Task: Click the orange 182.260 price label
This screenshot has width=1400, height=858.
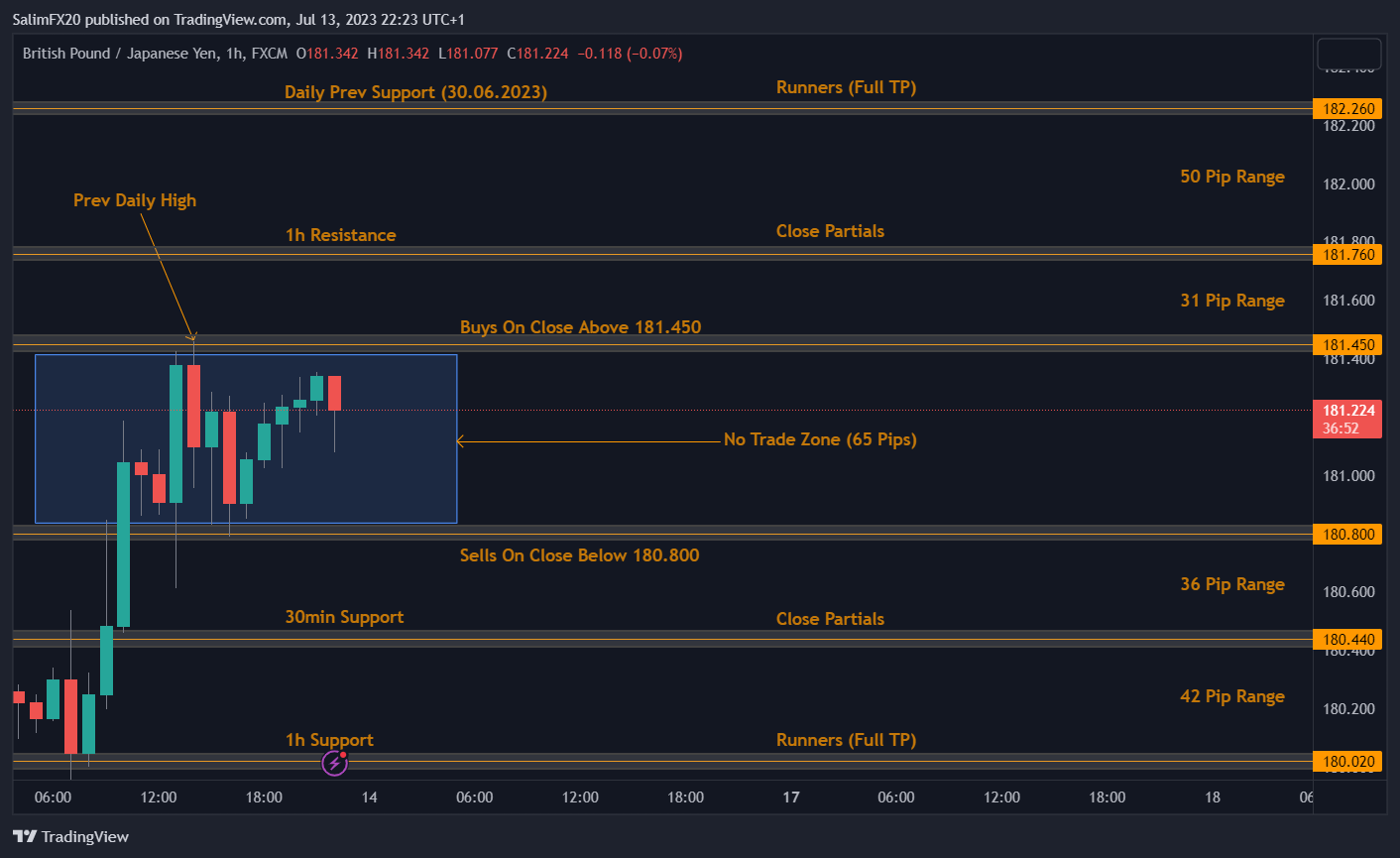Action: (1347, 108)
